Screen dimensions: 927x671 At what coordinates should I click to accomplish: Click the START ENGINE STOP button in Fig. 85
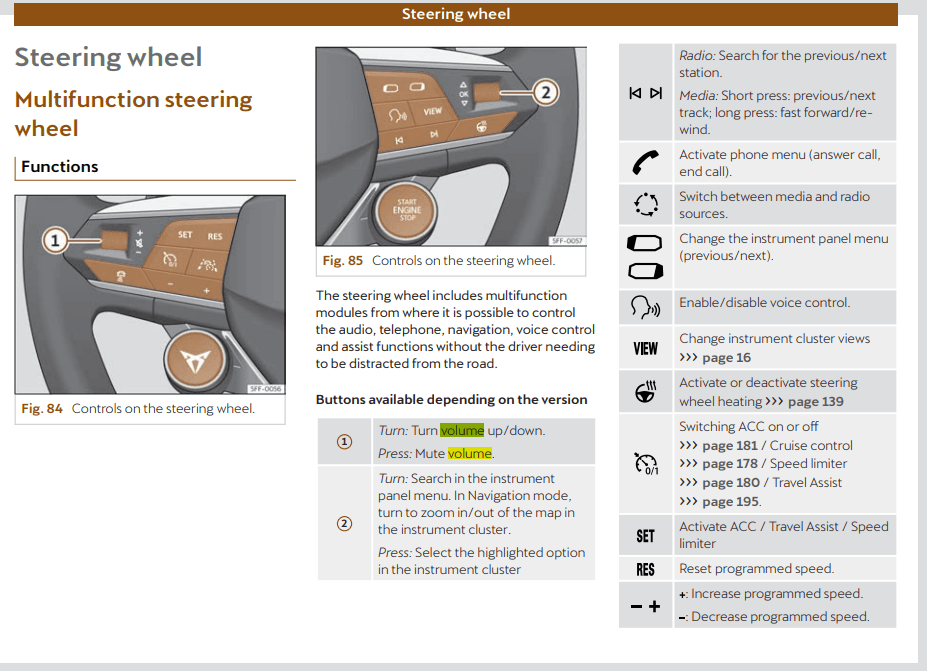(x=407, y=211)
